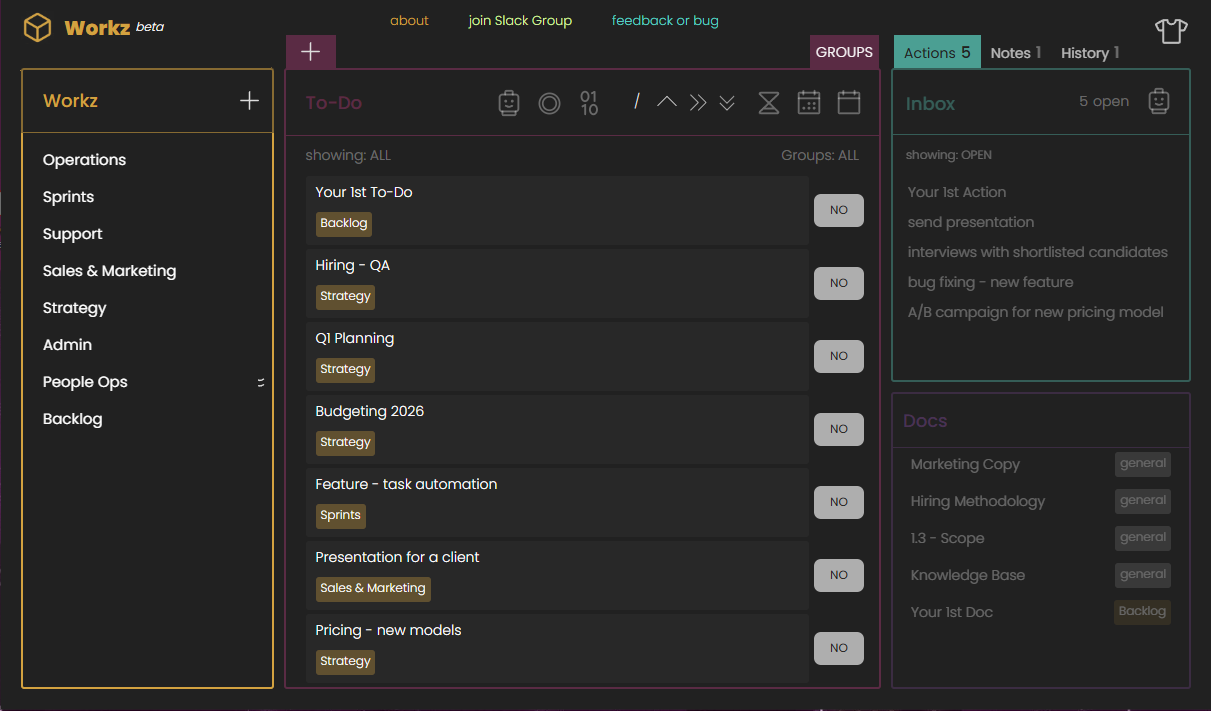Click the blank calendar icon in the To-Do header
1211x711 pixels.
[x=849, y=102]
